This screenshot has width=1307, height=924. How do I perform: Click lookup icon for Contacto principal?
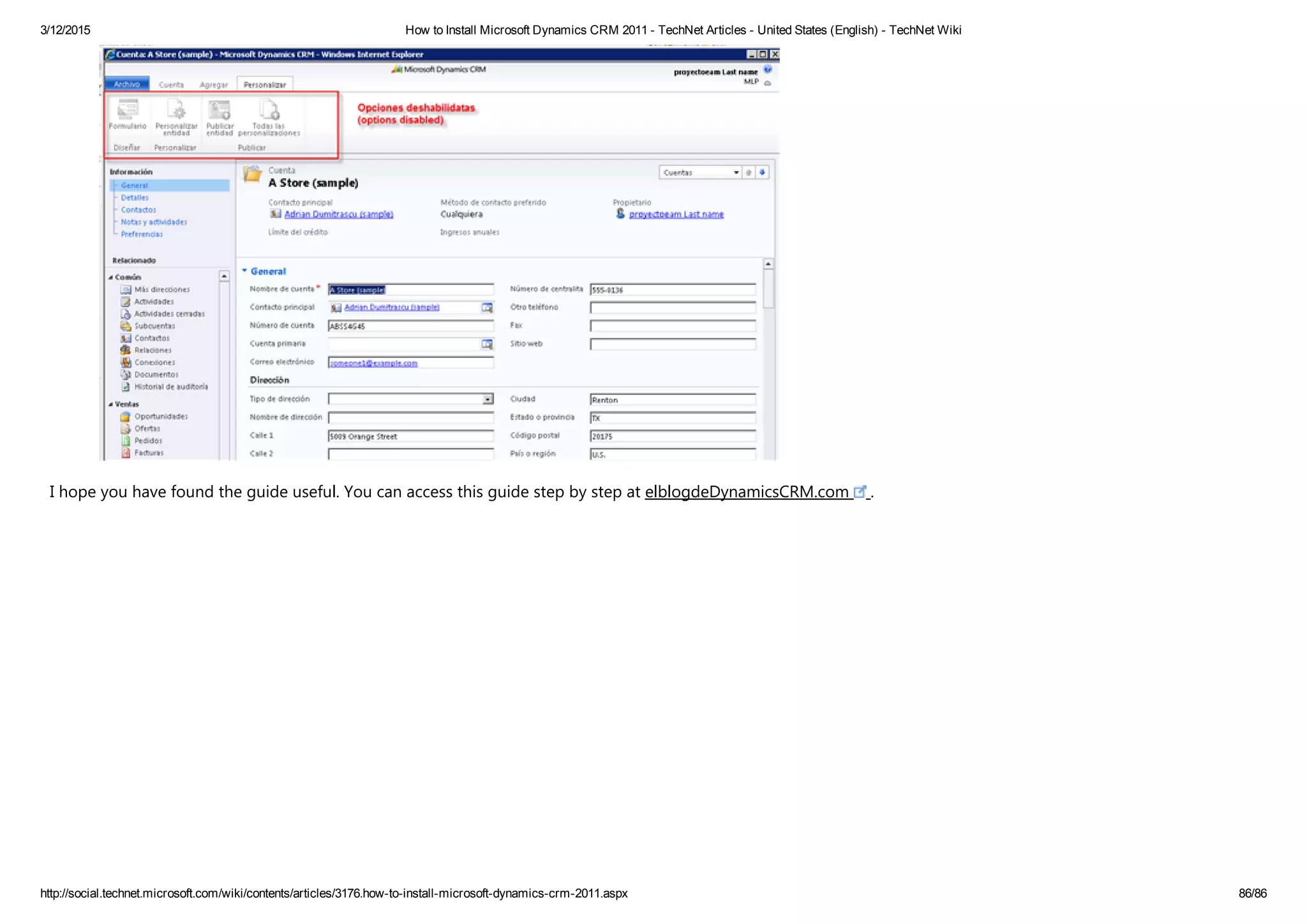click(487, 308)
